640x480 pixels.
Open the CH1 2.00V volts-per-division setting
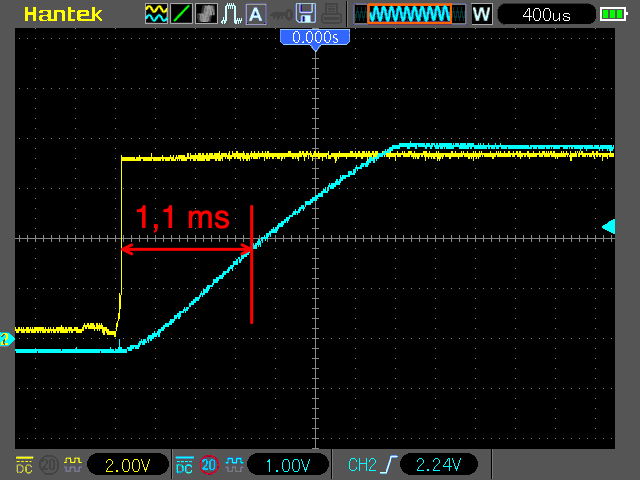tap(126, 465)
